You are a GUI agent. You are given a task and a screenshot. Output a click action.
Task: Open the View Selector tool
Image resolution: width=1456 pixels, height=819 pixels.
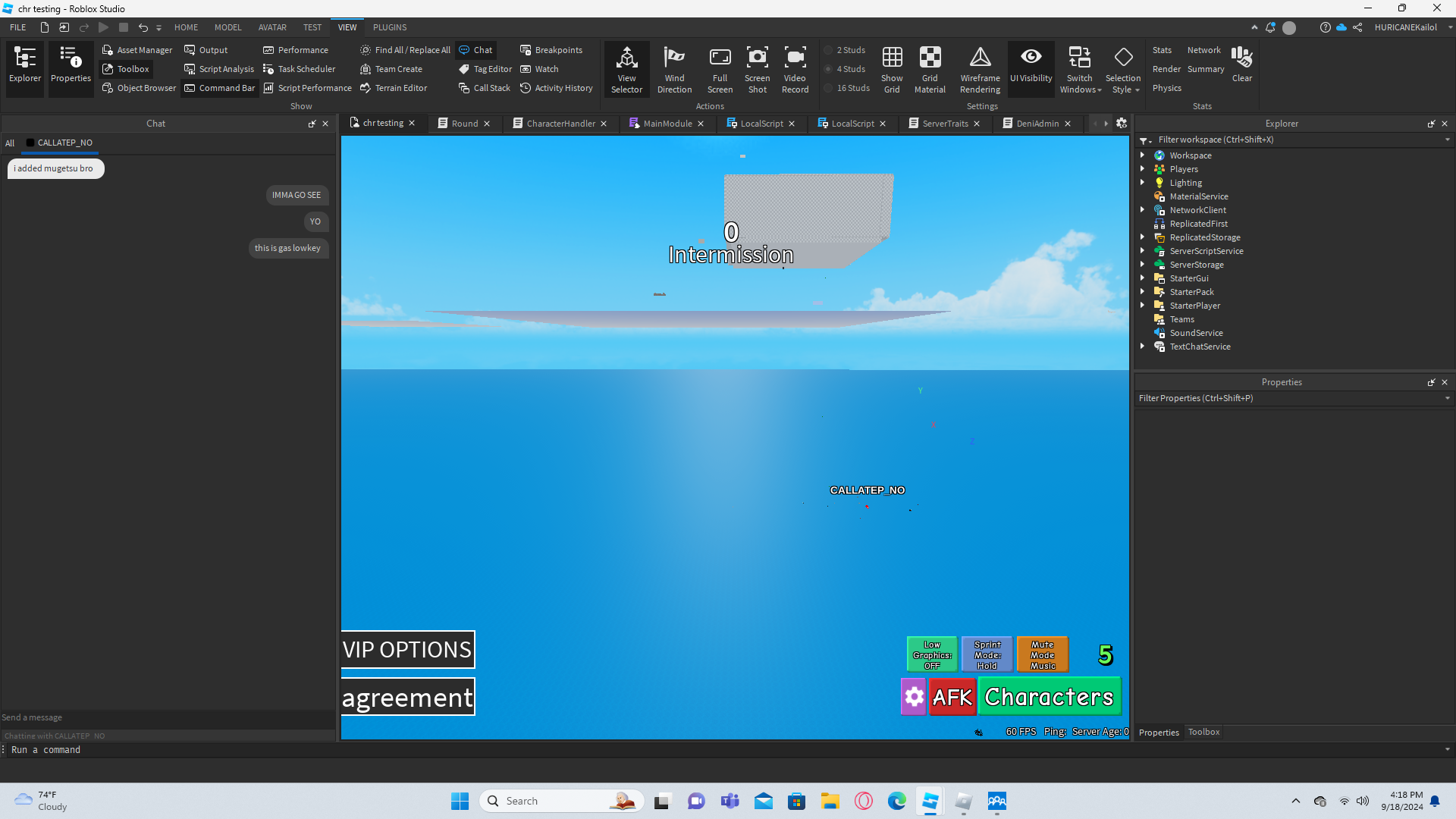(626, 68)
